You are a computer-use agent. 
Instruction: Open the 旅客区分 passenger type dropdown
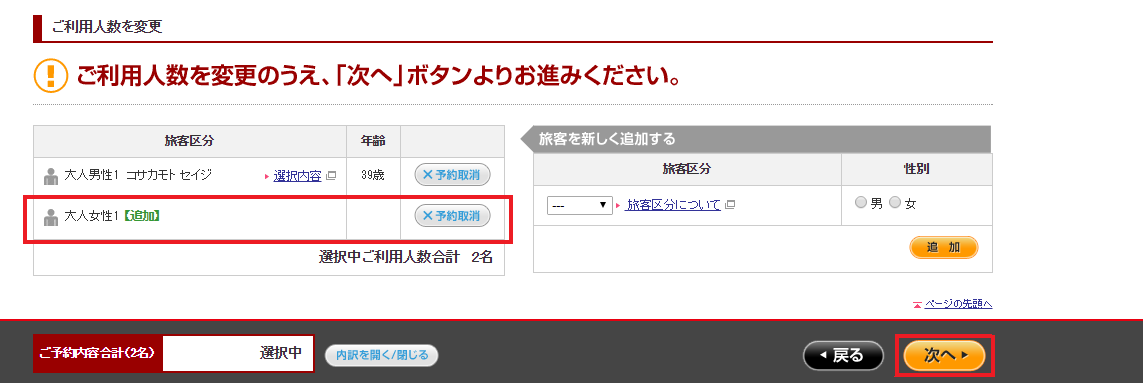coord(580,206)
